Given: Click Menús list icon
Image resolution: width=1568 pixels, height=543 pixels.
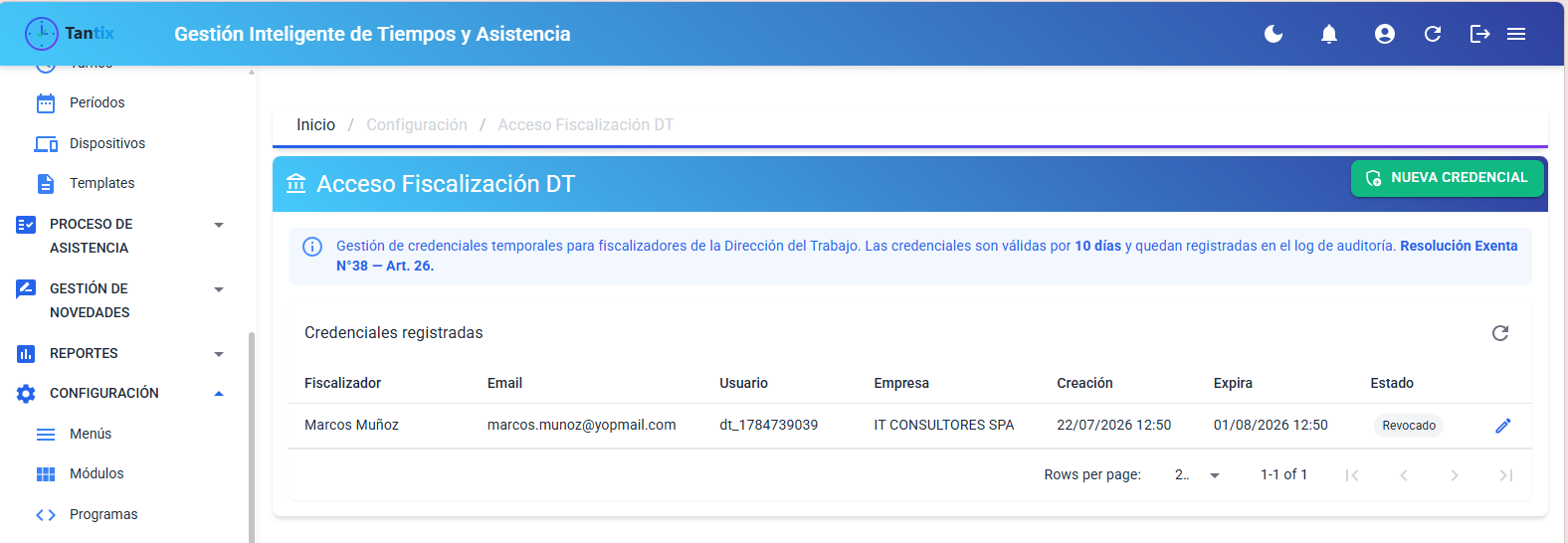Looking at the screenshot, I should (x=46, y=435).
